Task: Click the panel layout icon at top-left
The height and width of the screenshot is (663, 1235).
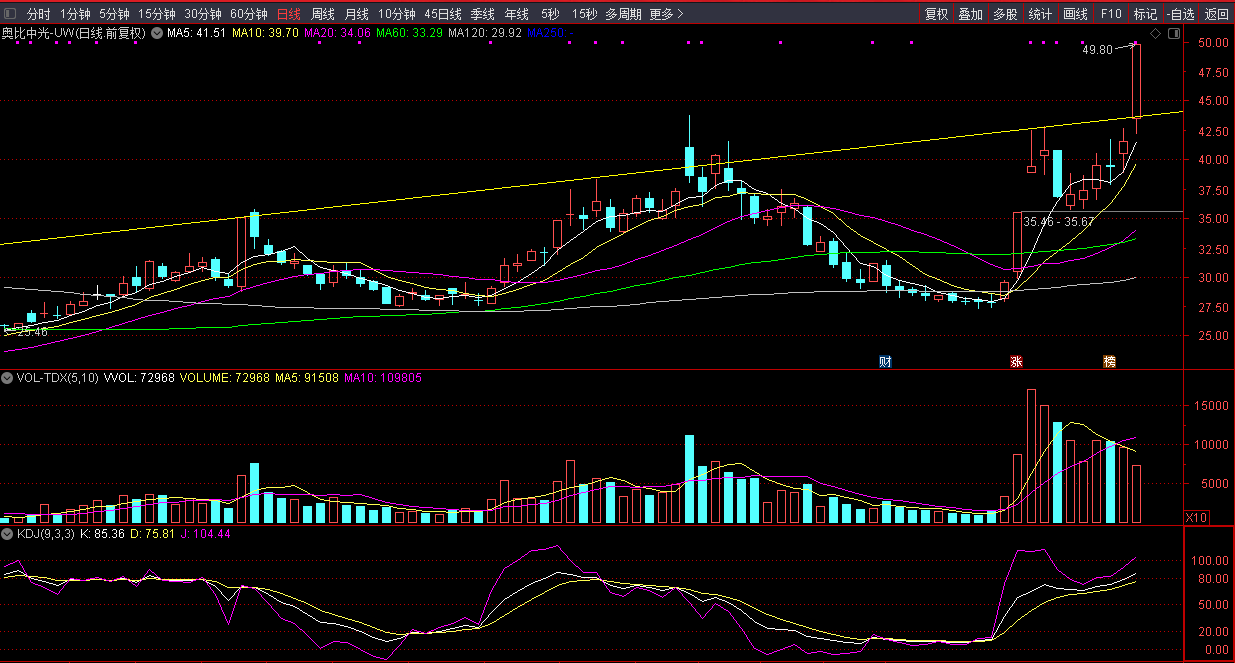Action: tap(10, 14)
